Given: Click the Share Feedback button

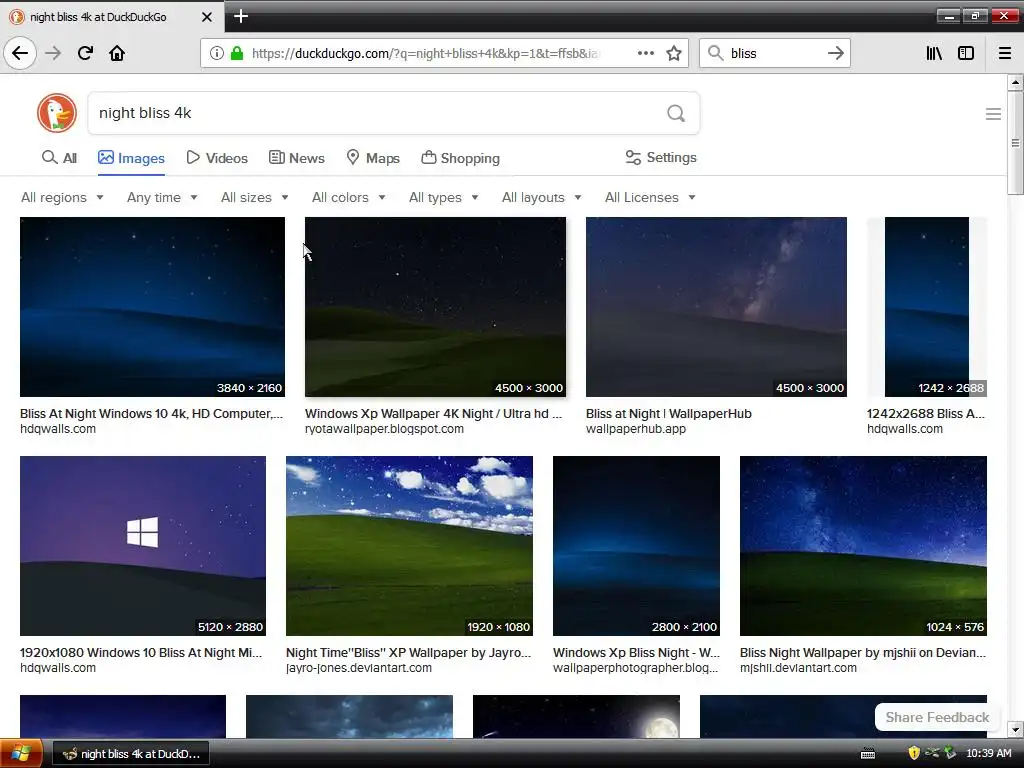Looking at the screenshot, I should coord(936,717).
